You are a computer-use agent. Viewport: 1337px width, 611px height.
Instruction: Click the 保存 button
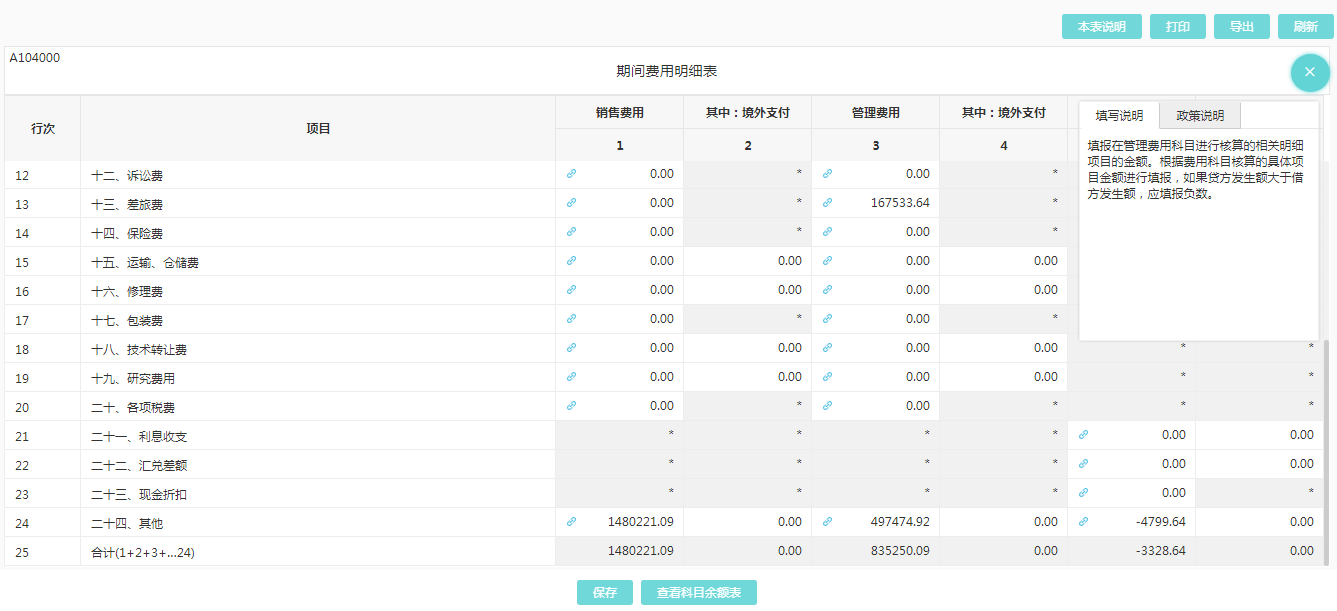[x=605, y=593]
